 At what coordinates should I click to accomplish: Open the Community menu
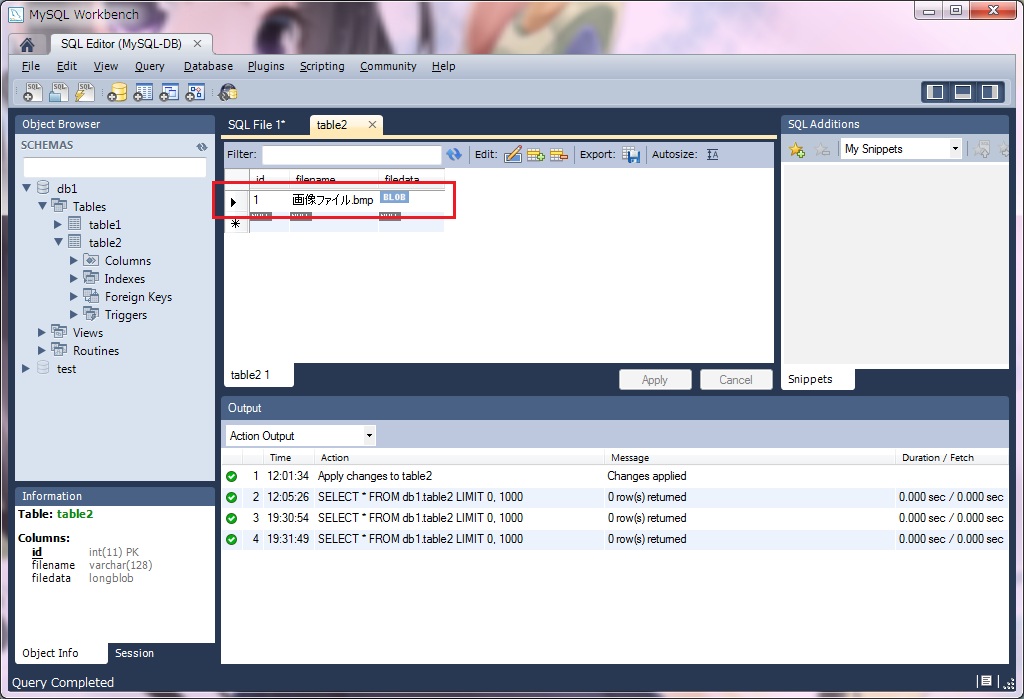click(x=388, y=66)
